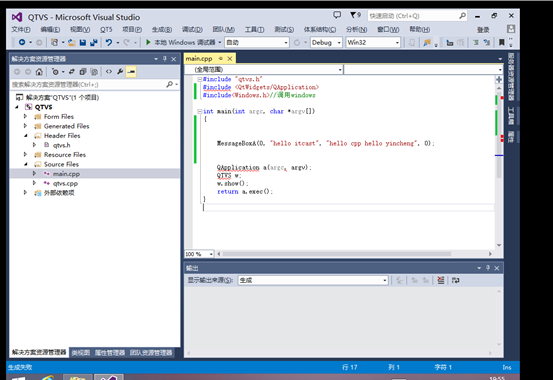Open the global scope dropdown in editor
553x380 pixels.
click(340, 70)
